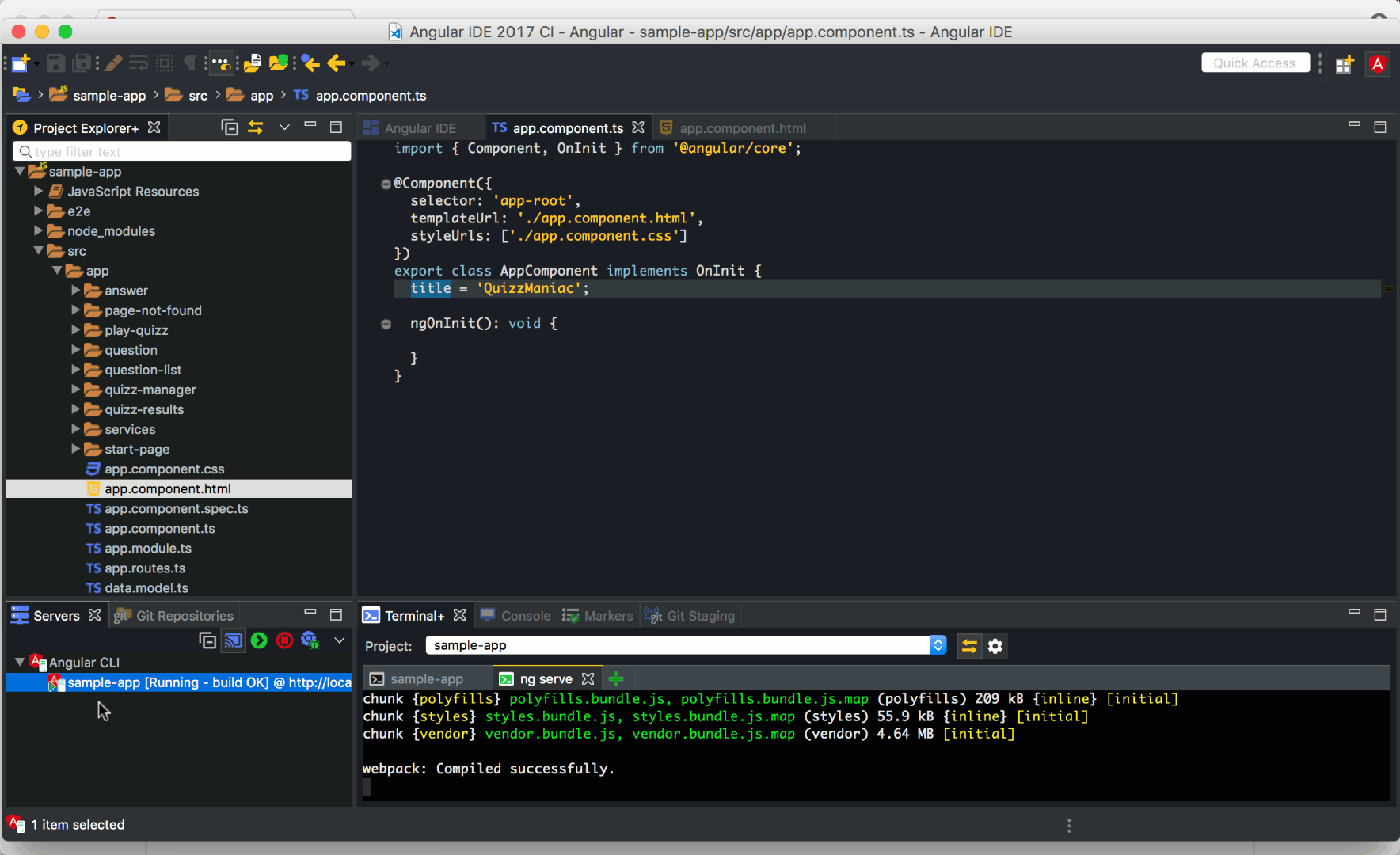This screenshot has height=855, width=1400.
Task: Collapse all in Servers view
Action: pyautogui.click(x=207, y=640)
